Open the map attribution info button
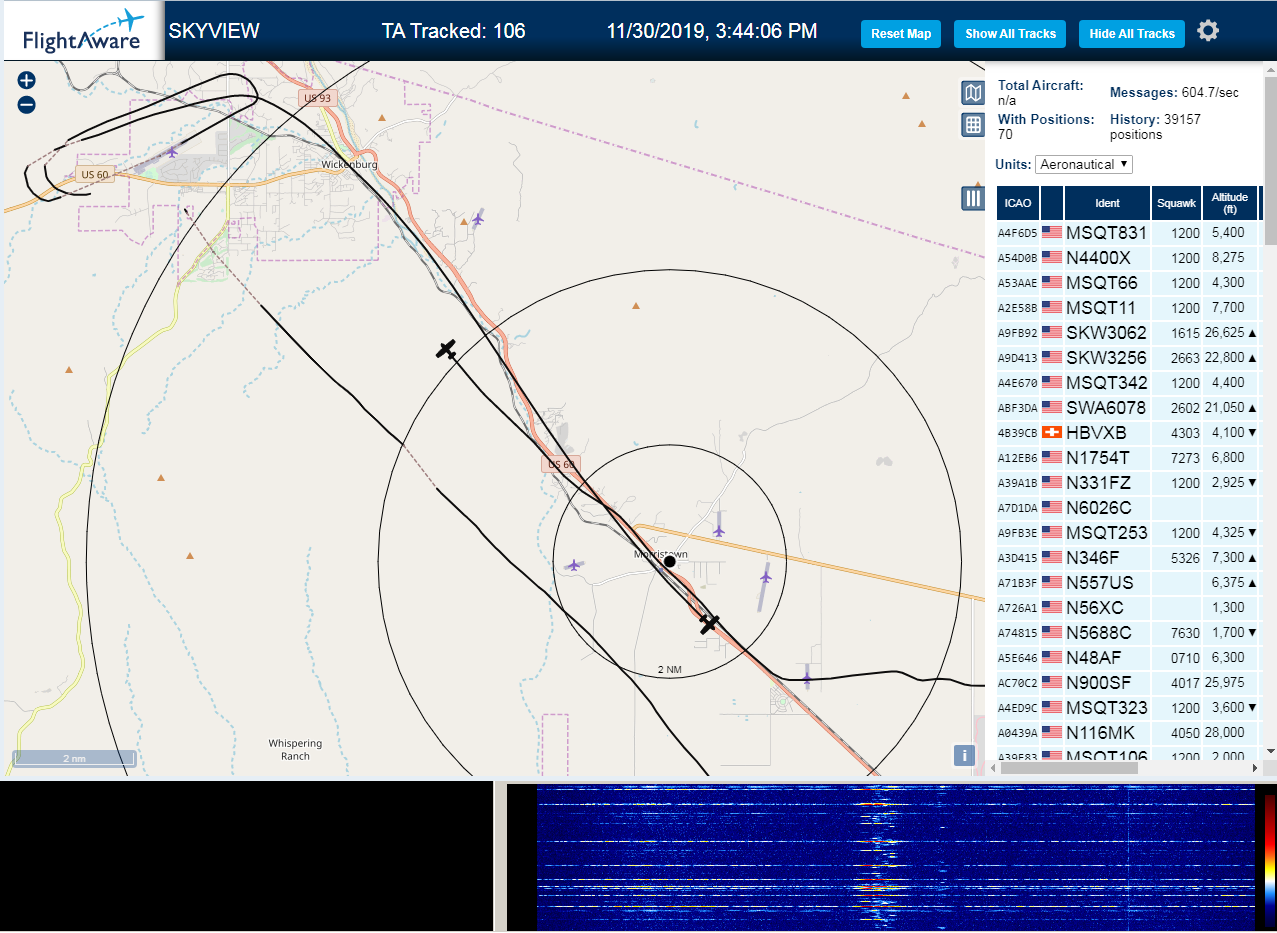 pyautogui.click(x=964, y=756)
